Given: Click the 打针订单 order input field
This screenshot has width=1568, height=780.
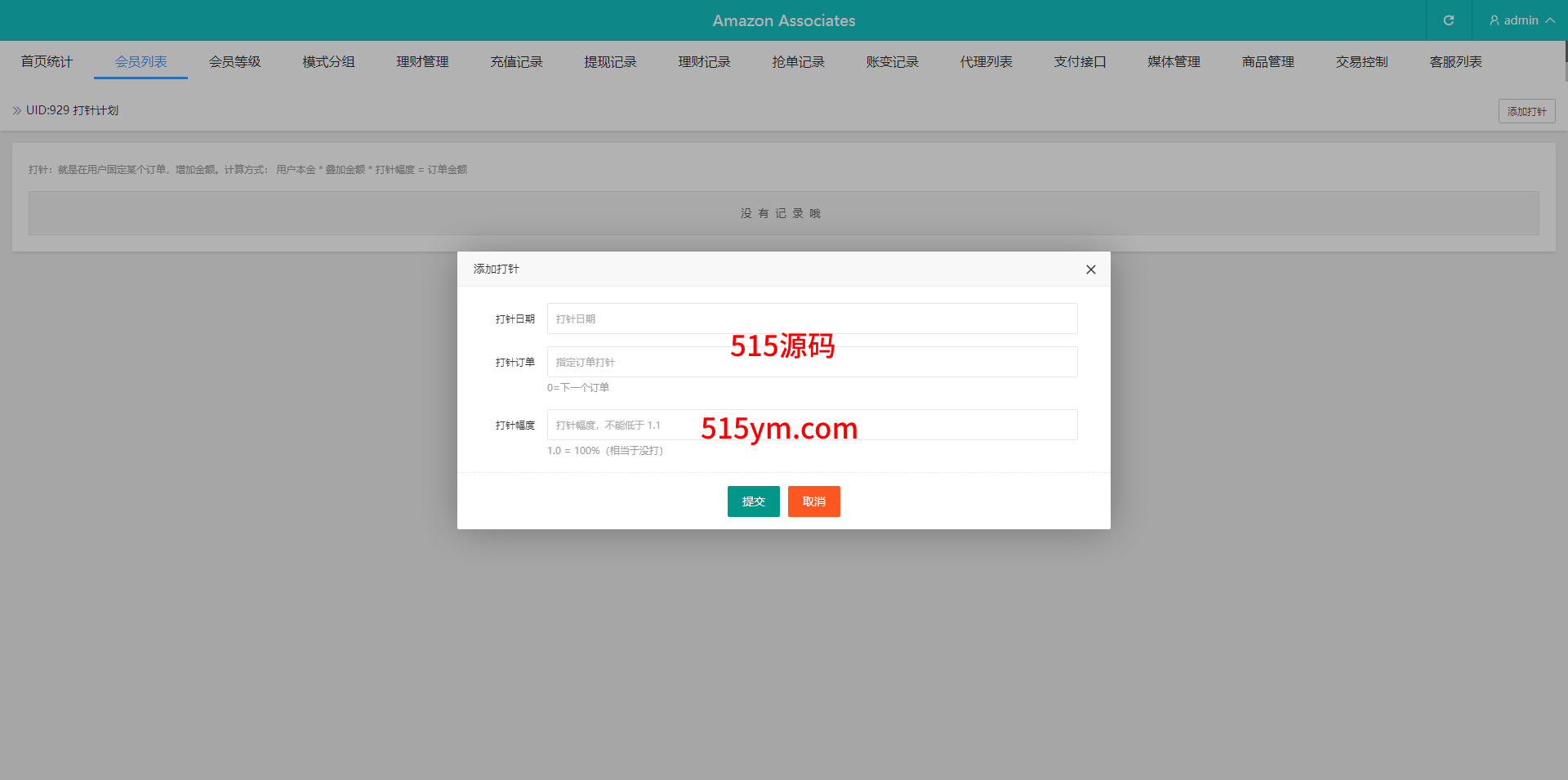Looking at the screenshot, I should (x=812, y=362).
